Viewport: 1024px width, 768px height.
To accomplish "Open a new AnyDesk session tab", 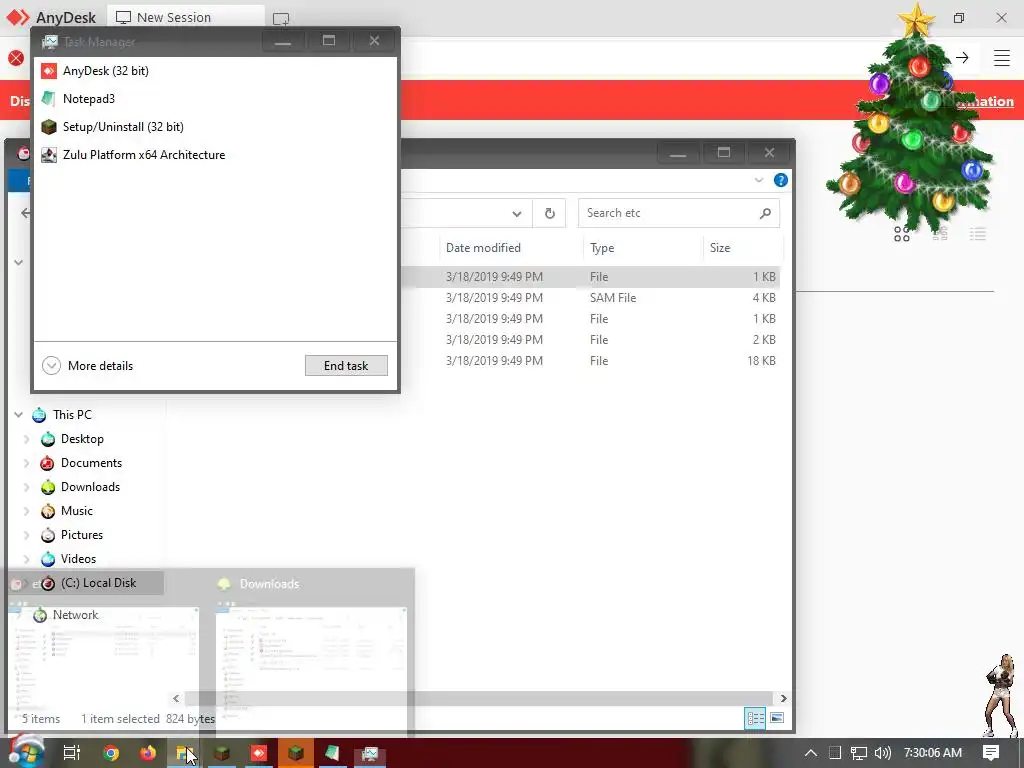I will pyautogui.click(x=281, y=19).
